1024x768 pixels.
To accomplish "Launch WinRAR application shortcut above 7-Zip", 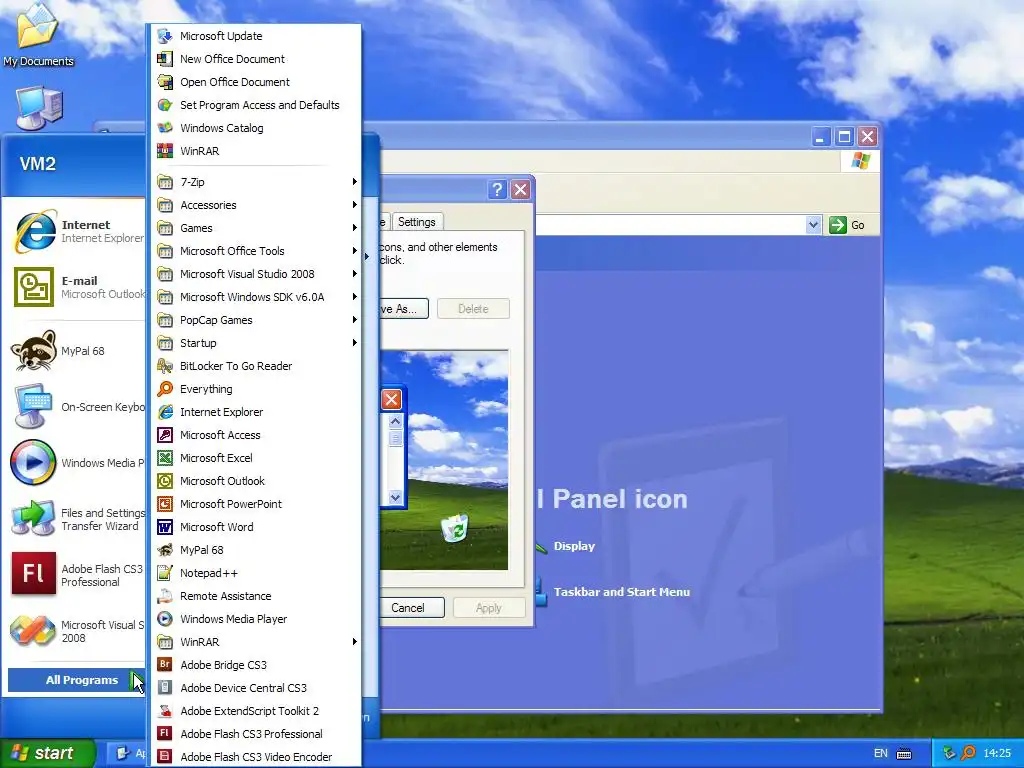I will [256, 151].
